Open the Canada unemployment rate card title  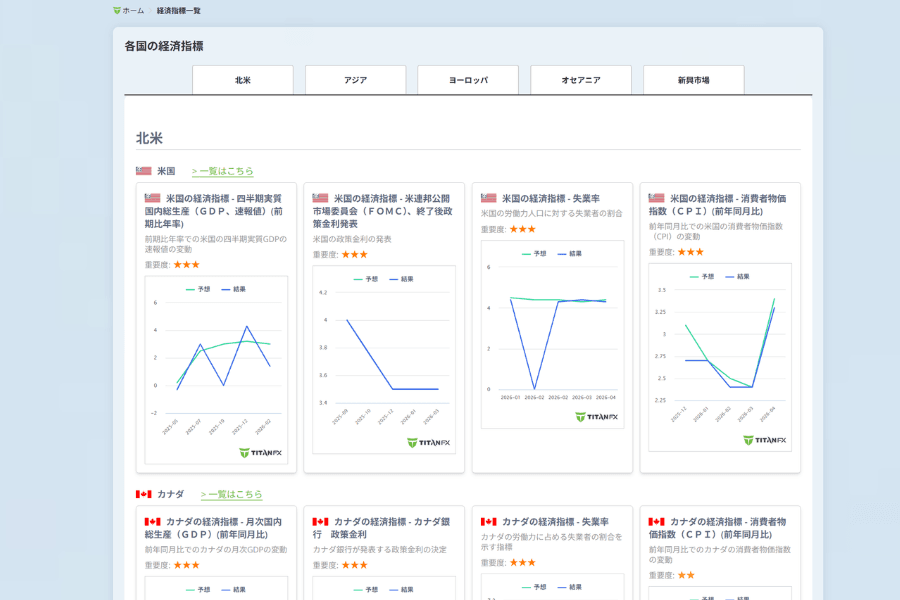point(554,522)
